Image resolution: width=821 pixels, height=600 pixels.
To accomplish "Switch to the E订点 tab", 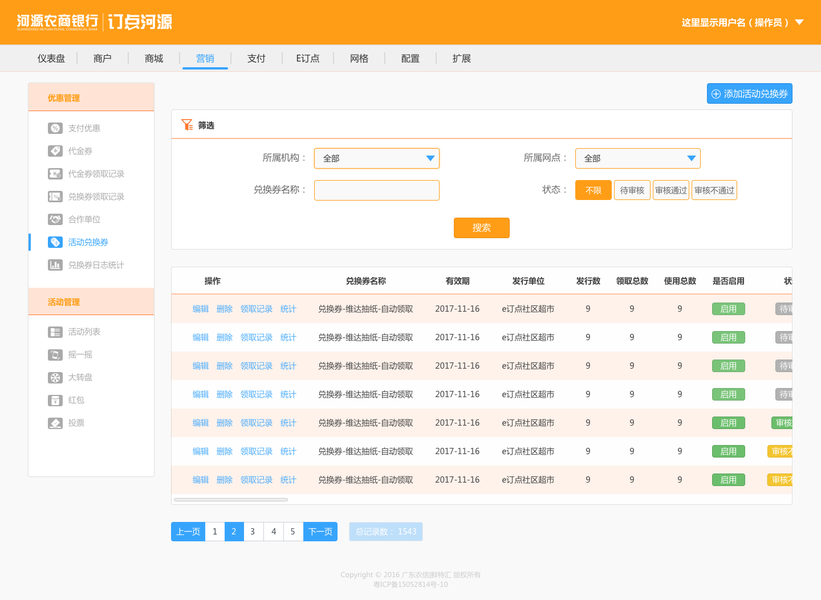I will coord(308,58).
